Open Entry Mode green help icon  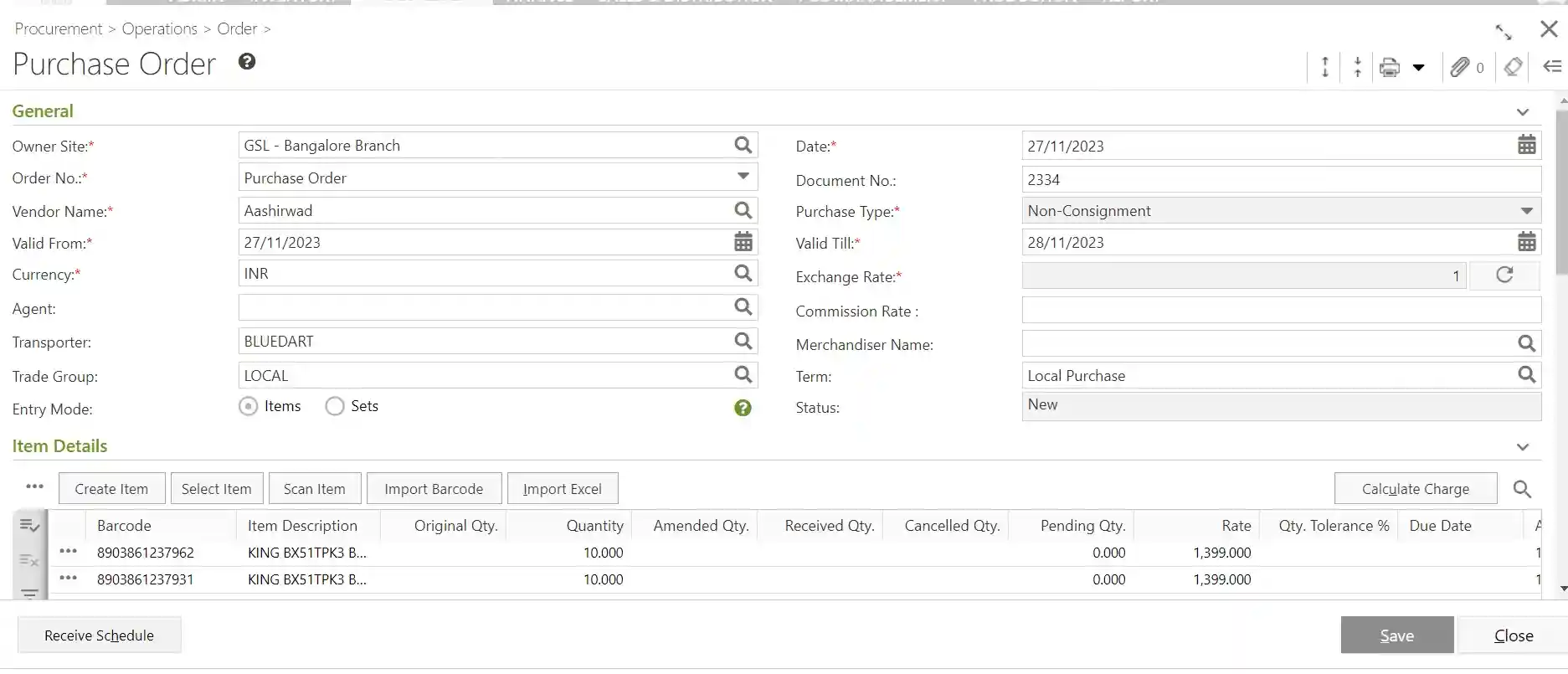tap(743, 408)
